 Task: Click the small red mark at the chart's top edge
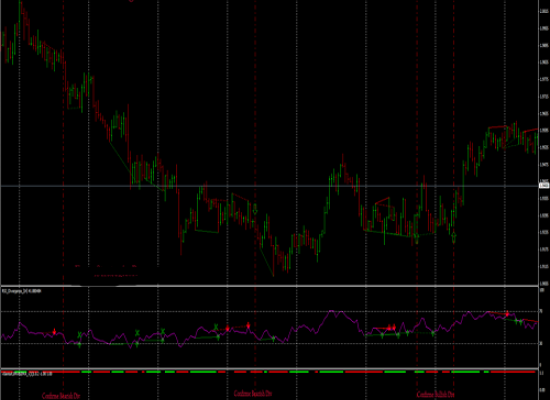pyautogui.click(x=131, y=1)
